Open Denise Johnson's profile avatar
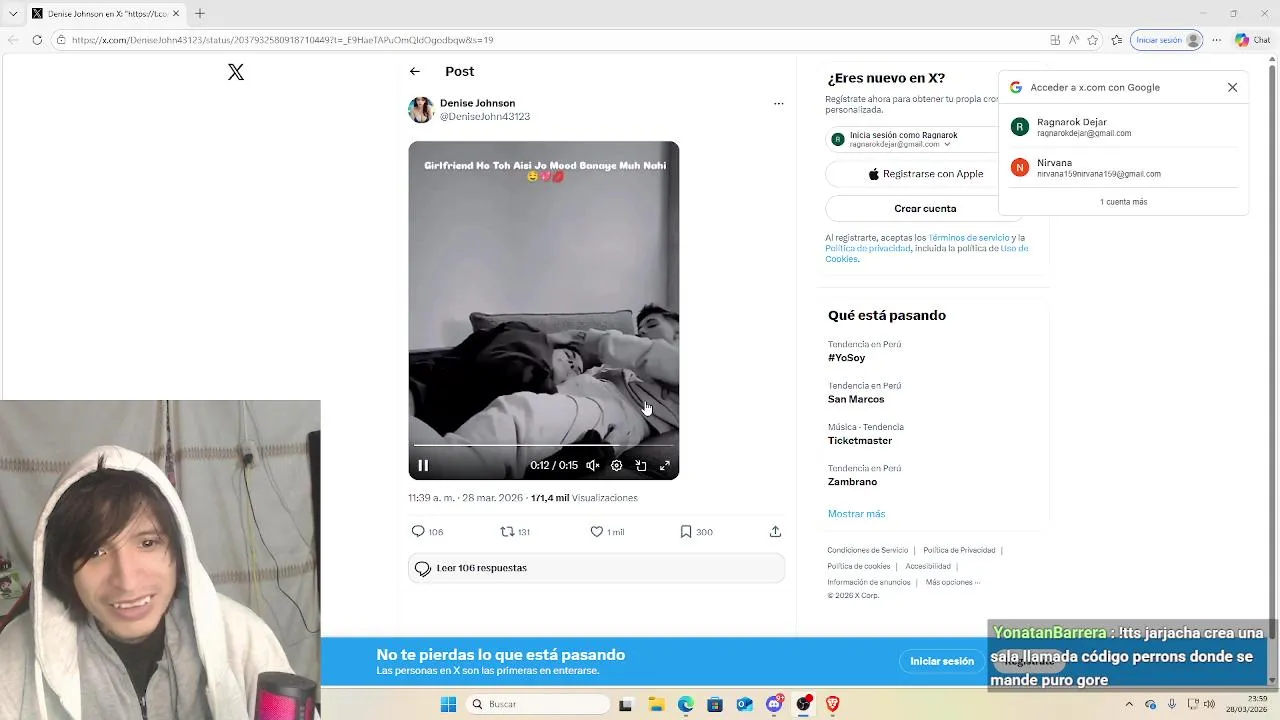This screenshot has height=720, width=1280. pos(421,110)
